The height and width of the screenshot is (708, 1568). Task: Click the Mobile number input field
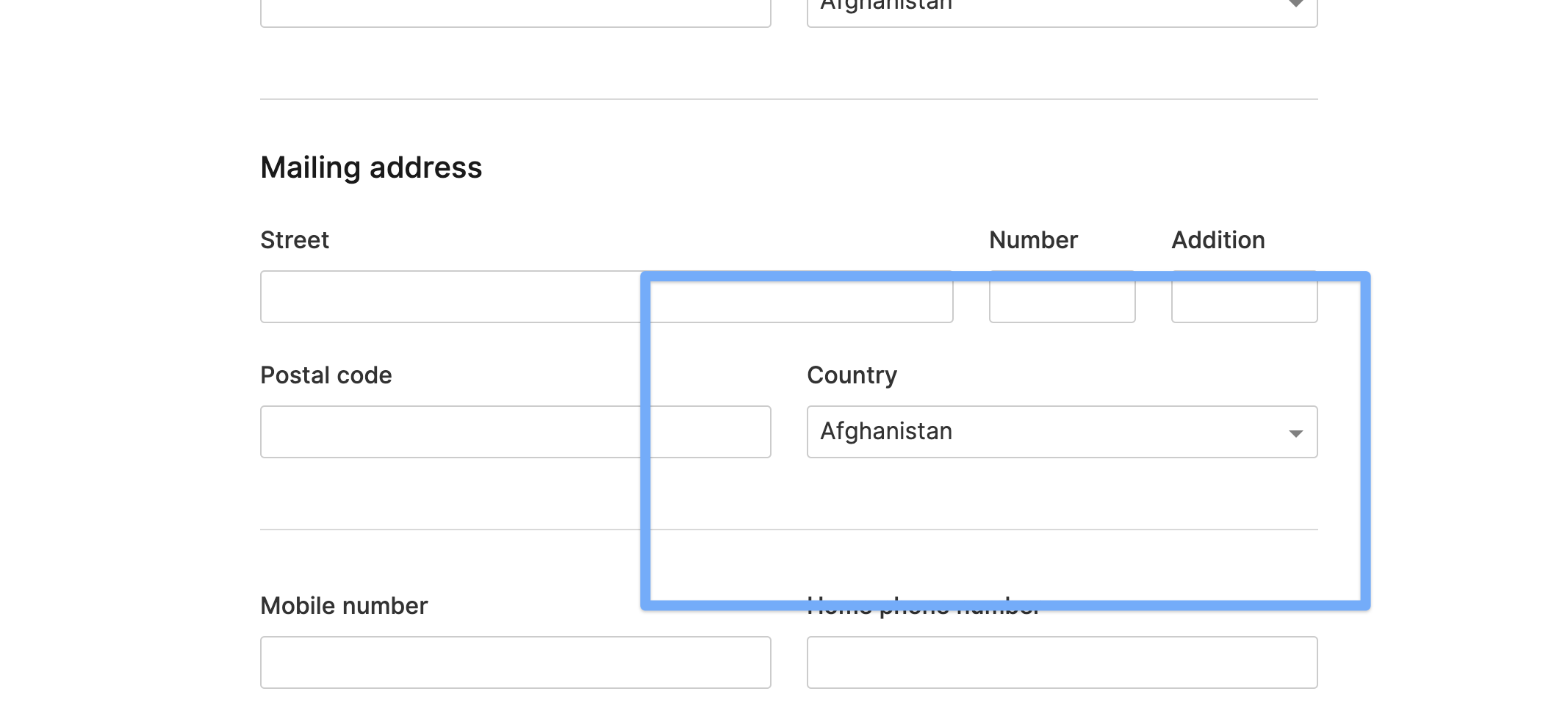click(x=514, y=662)
